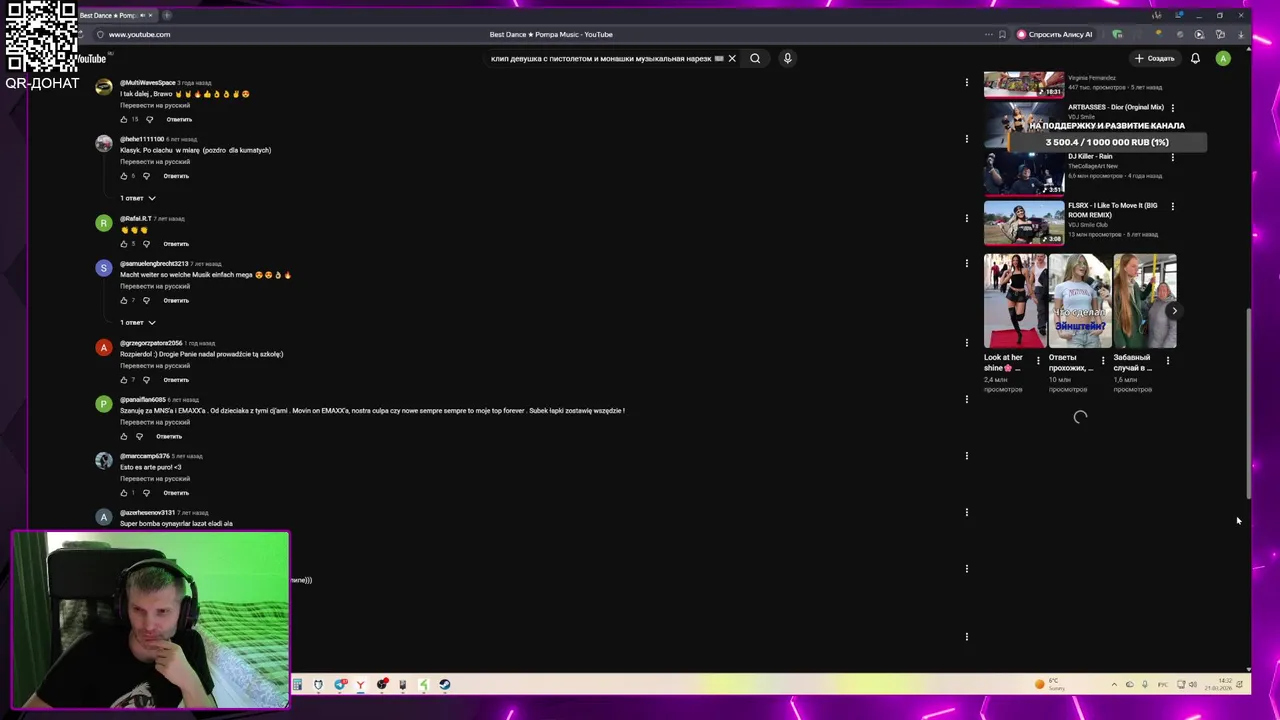
Task: Switch keyboard language РУС indicator
Action: point(1162,685)
